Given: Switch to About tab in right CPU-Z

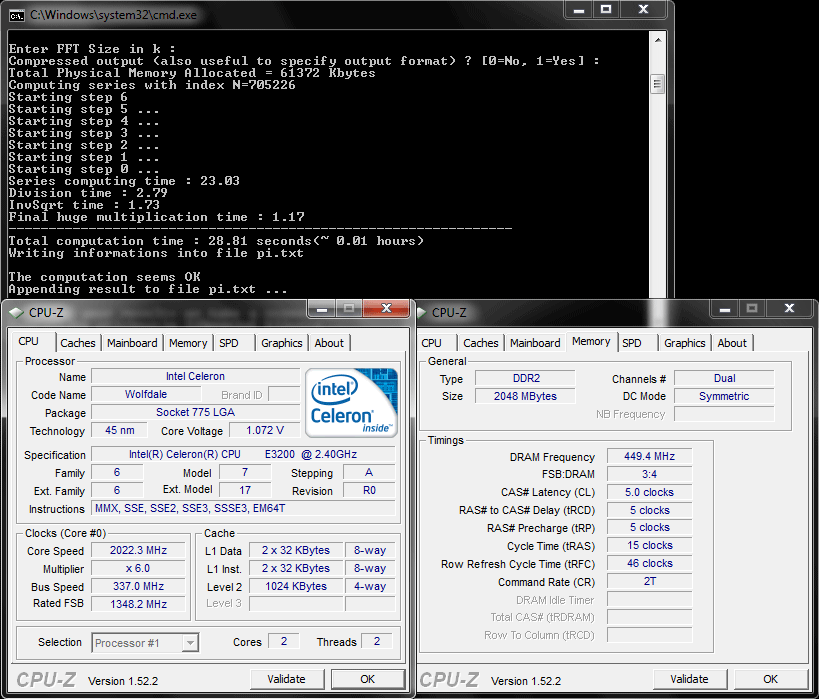Looking at the screenshot, I should 732,343.
